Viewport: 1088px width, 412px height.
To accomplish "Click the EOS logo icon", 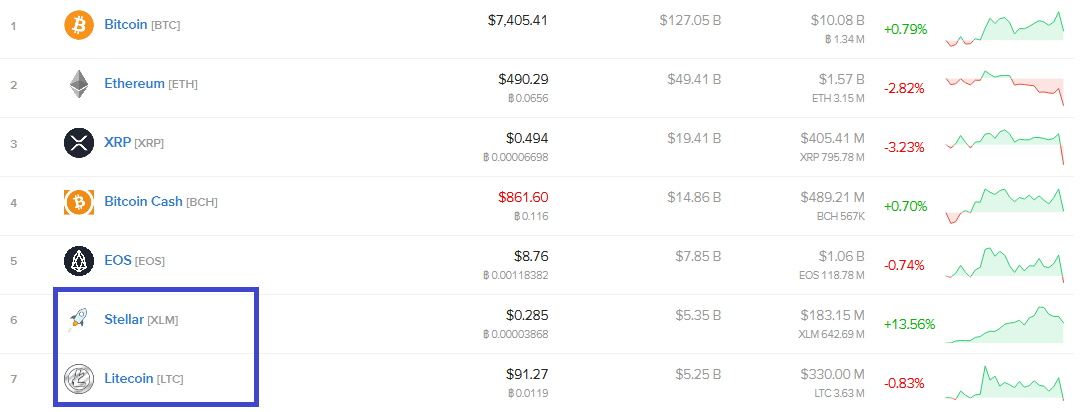I will point(78,261).
